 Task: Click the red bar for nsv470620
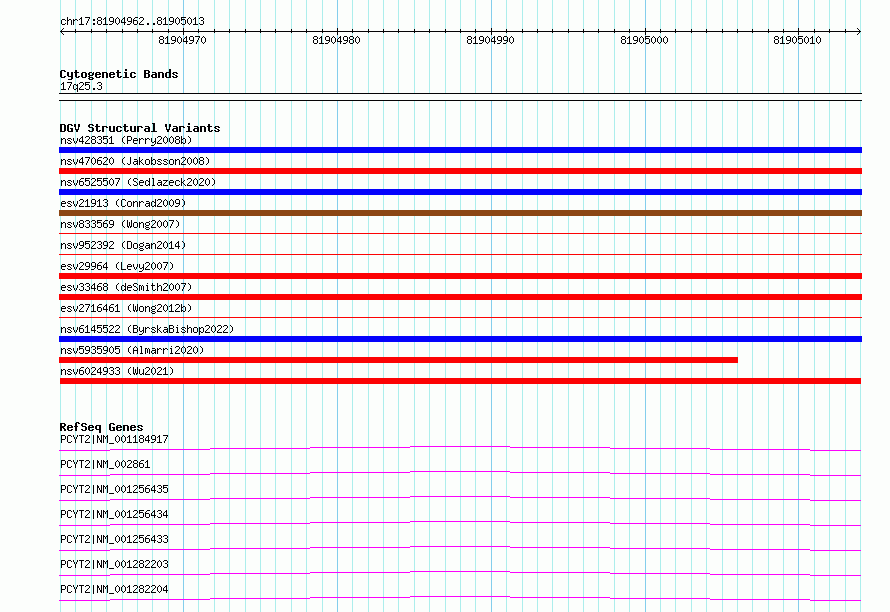tap(460, 171)
